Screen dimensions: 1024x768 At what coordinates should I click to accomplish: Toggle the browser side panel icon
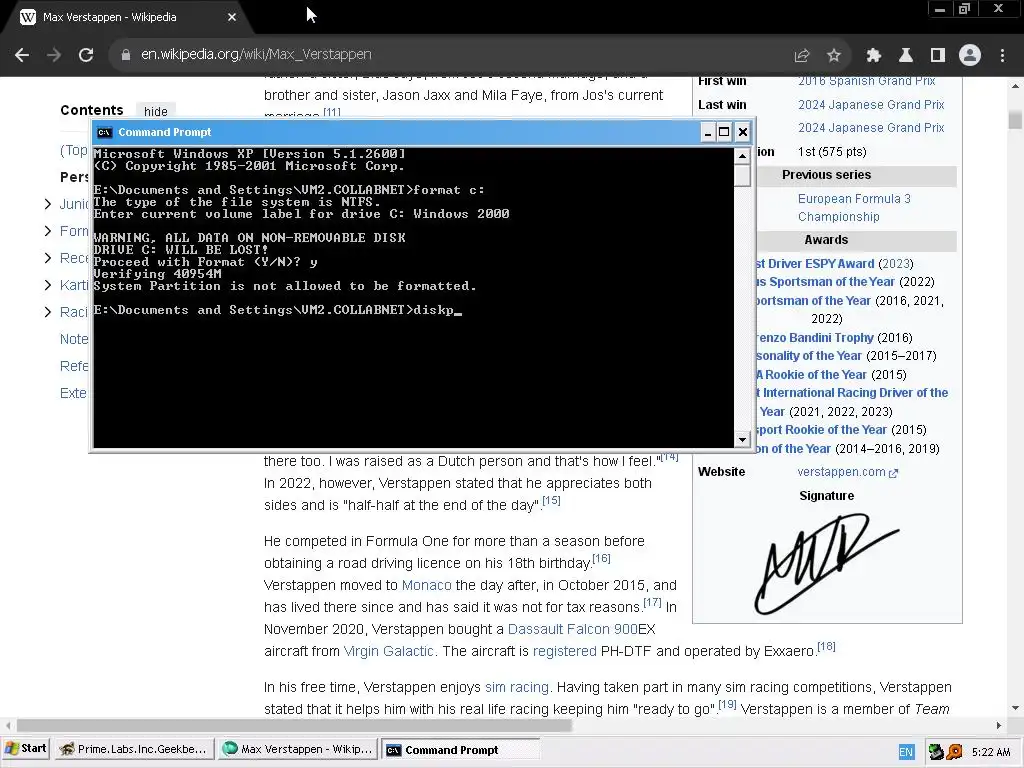coord(938,56)
